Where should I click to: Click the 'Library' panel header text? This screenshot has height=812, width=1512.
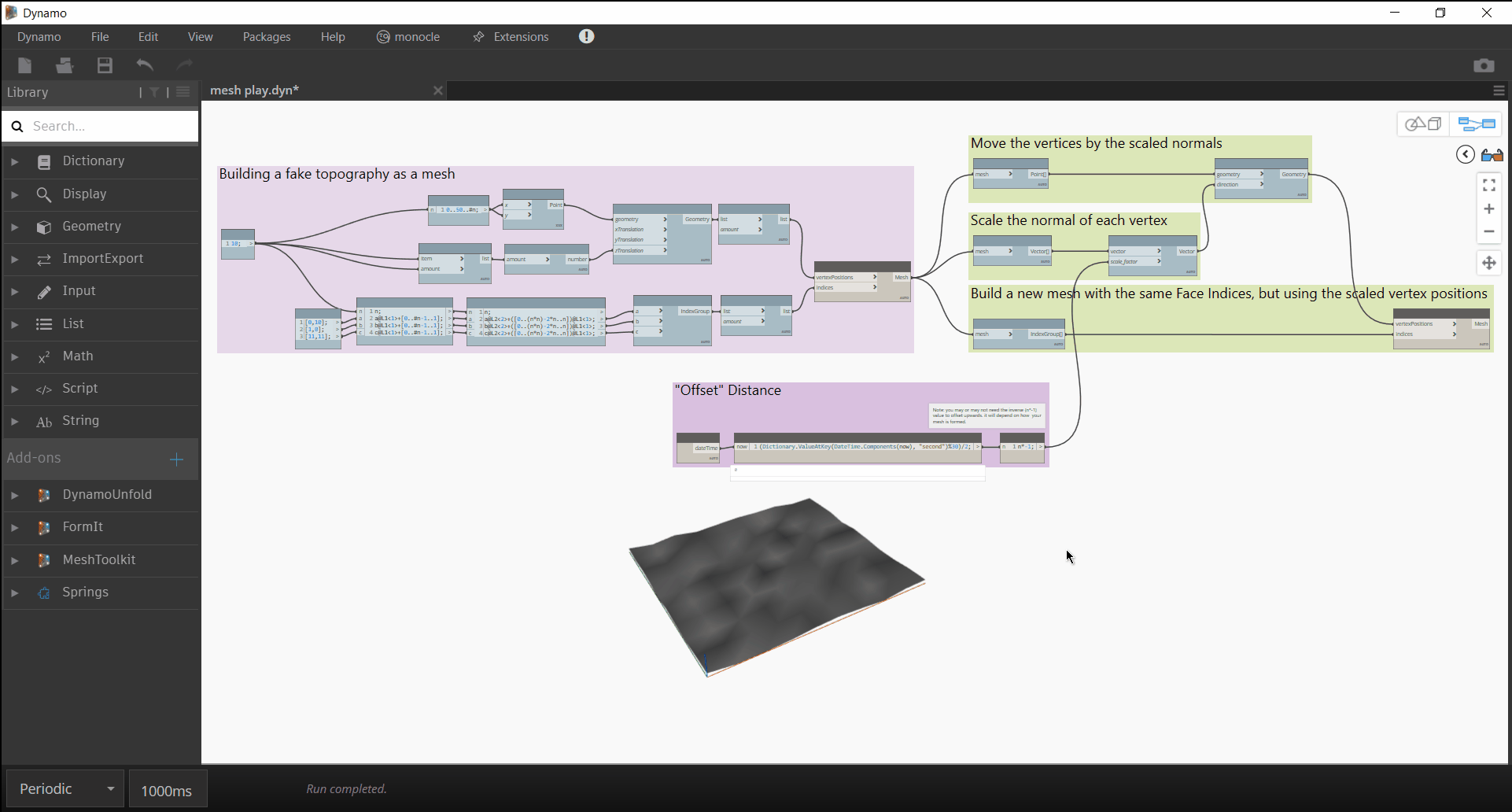(28, 92)
